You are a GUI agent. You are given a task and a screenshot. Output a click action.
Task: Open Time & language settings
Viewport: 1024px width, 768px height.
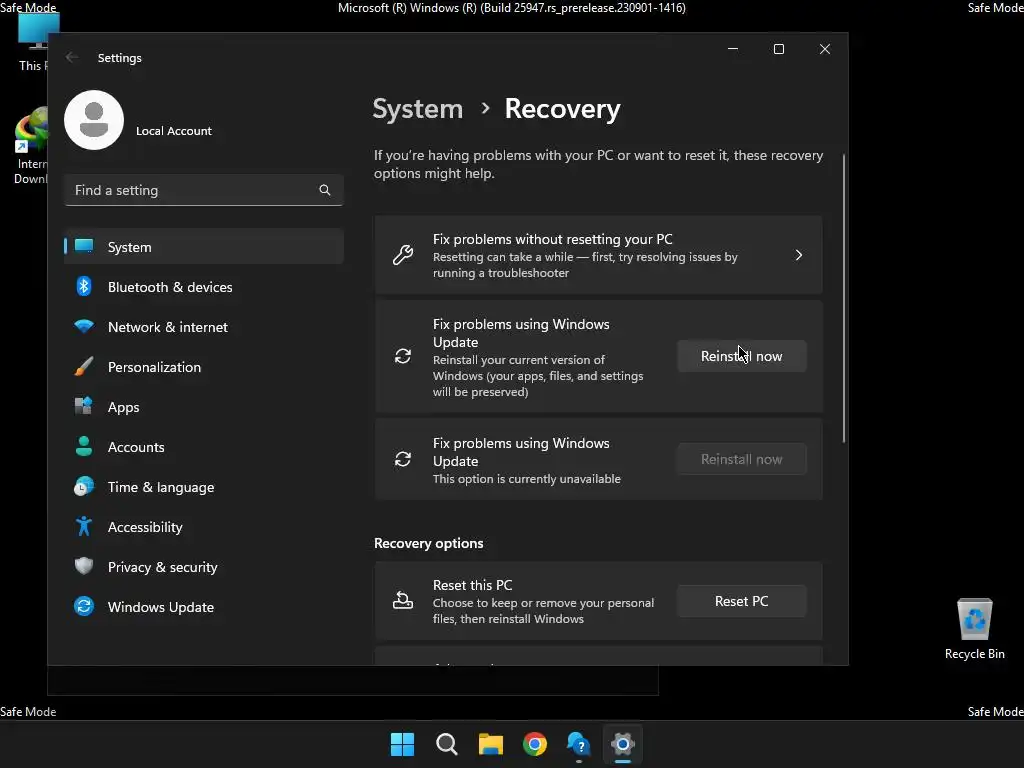point(204,487)
